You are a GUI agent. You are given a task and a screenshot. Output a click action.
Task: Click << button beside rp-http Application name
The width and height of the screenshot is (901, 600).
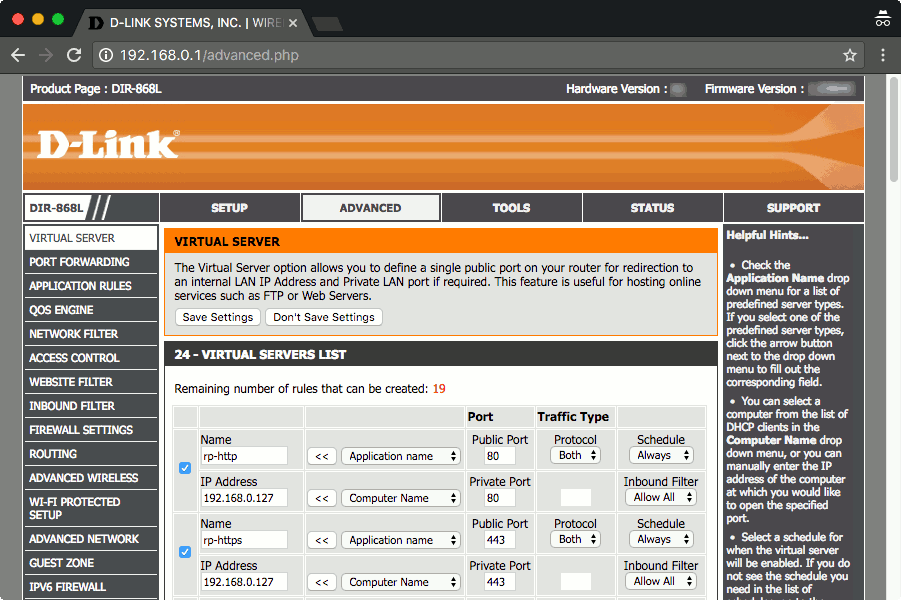pyautogui.click(x=322, y=456)
